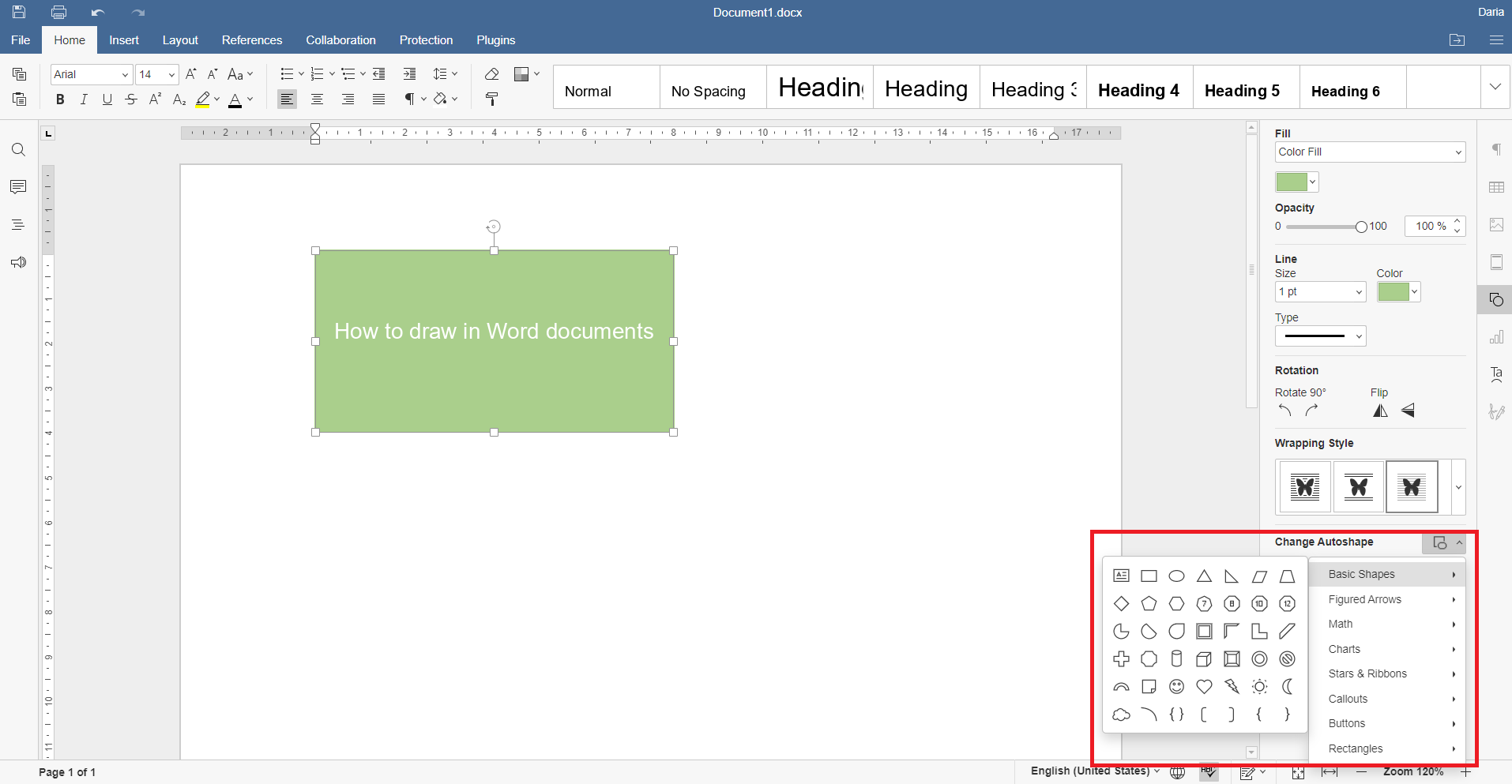Rotate the shape 90 degrees clockwise

coord(1313,411)
